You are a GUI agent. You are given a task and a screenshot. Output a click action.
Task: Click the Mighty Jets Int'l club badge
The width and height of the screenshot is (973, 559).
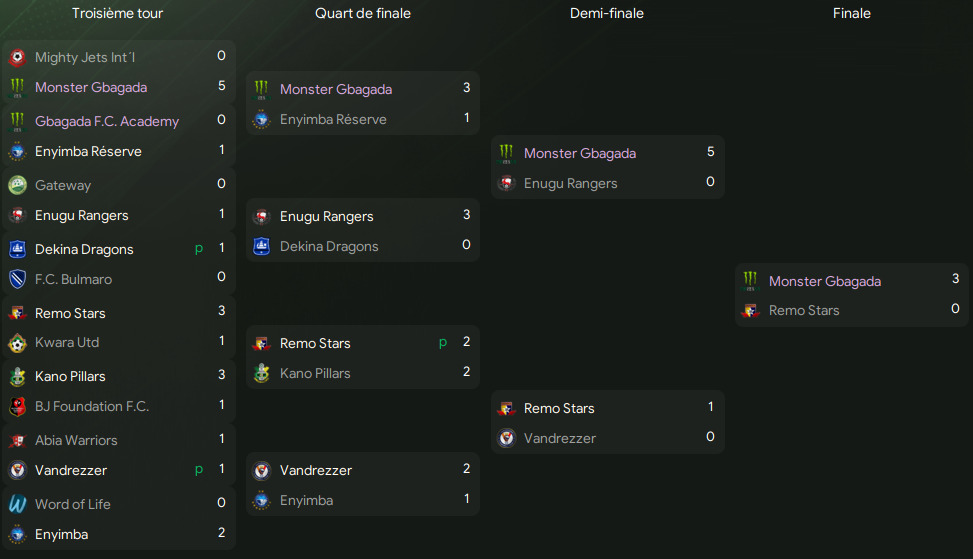pyautogui.click(x=17, y=58)
